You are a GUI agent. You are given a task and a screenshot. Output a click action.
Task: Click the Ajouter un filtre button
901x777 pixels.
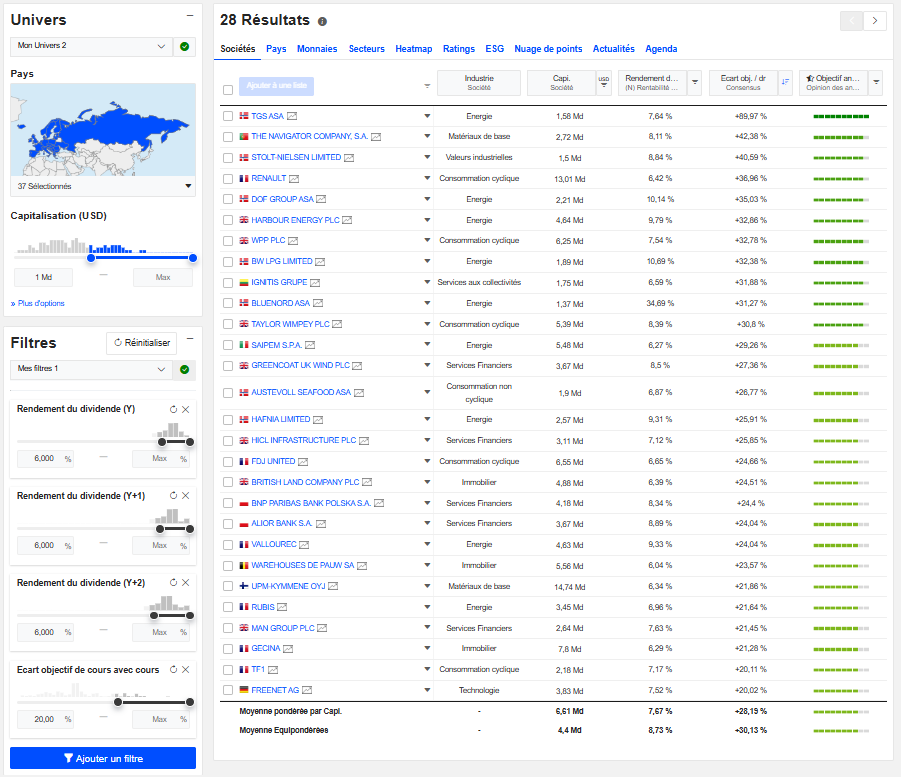pyautogui.click(x=102, y=757)
